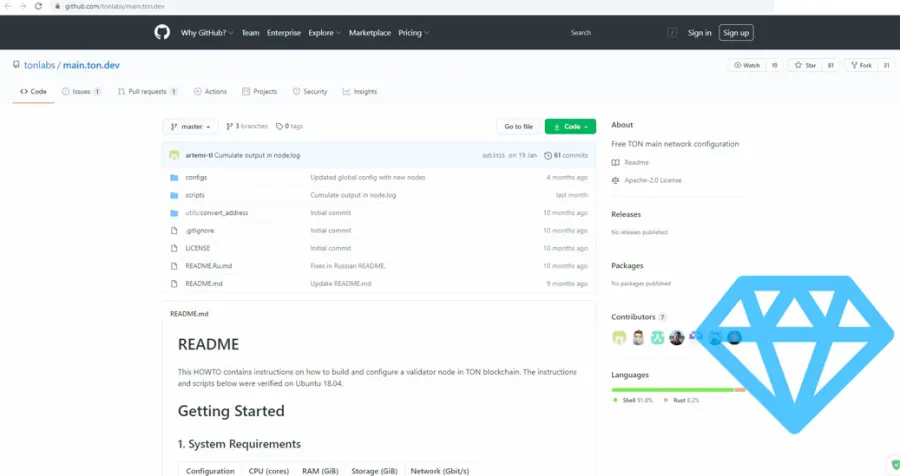Click the scripts folder icon

pyautogui.click(x=174, y=195)
